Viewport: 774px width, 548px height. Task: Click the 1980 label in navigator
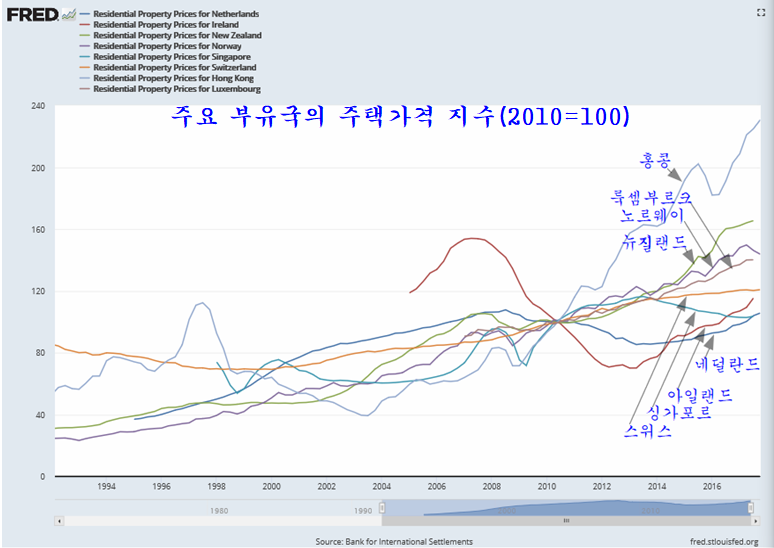[x=219, y=510]
